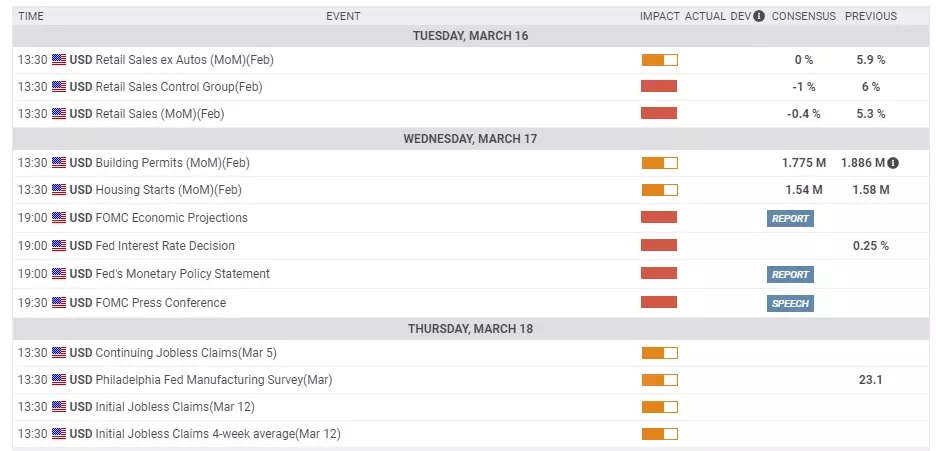
Task: Open the Retail Sales ex Autos (MoM) event
Action: click(171, 60)
